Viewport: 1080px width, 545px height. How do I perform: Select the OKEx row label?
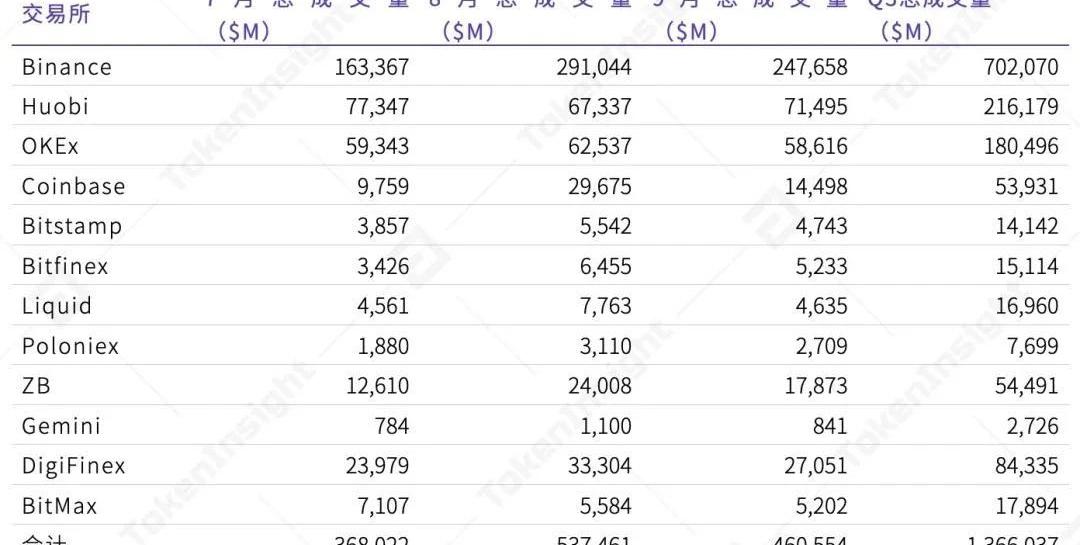pos(50,147)
